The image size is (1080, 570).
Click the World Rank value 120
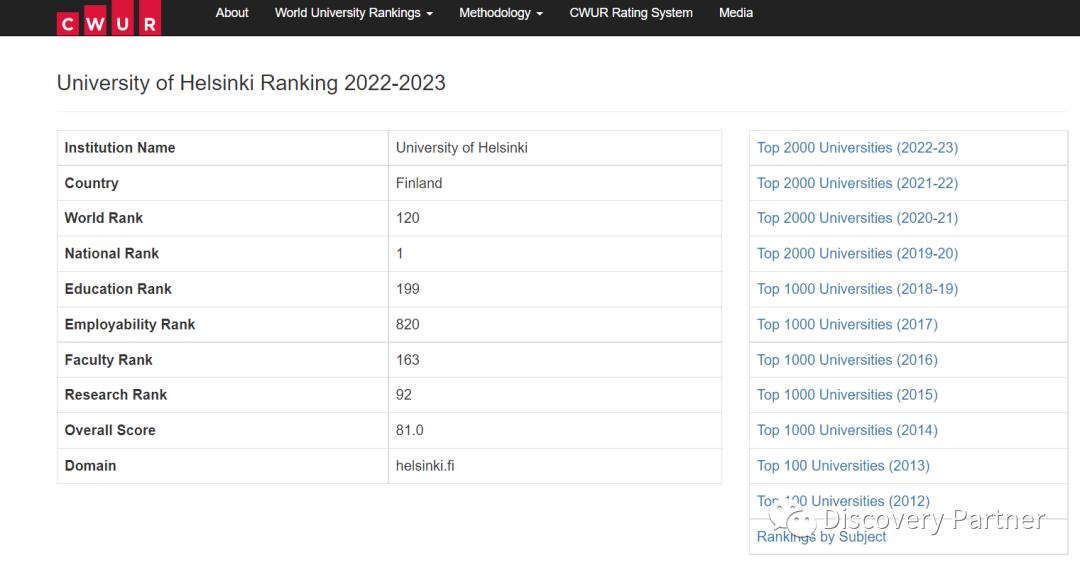pos(408,218)
